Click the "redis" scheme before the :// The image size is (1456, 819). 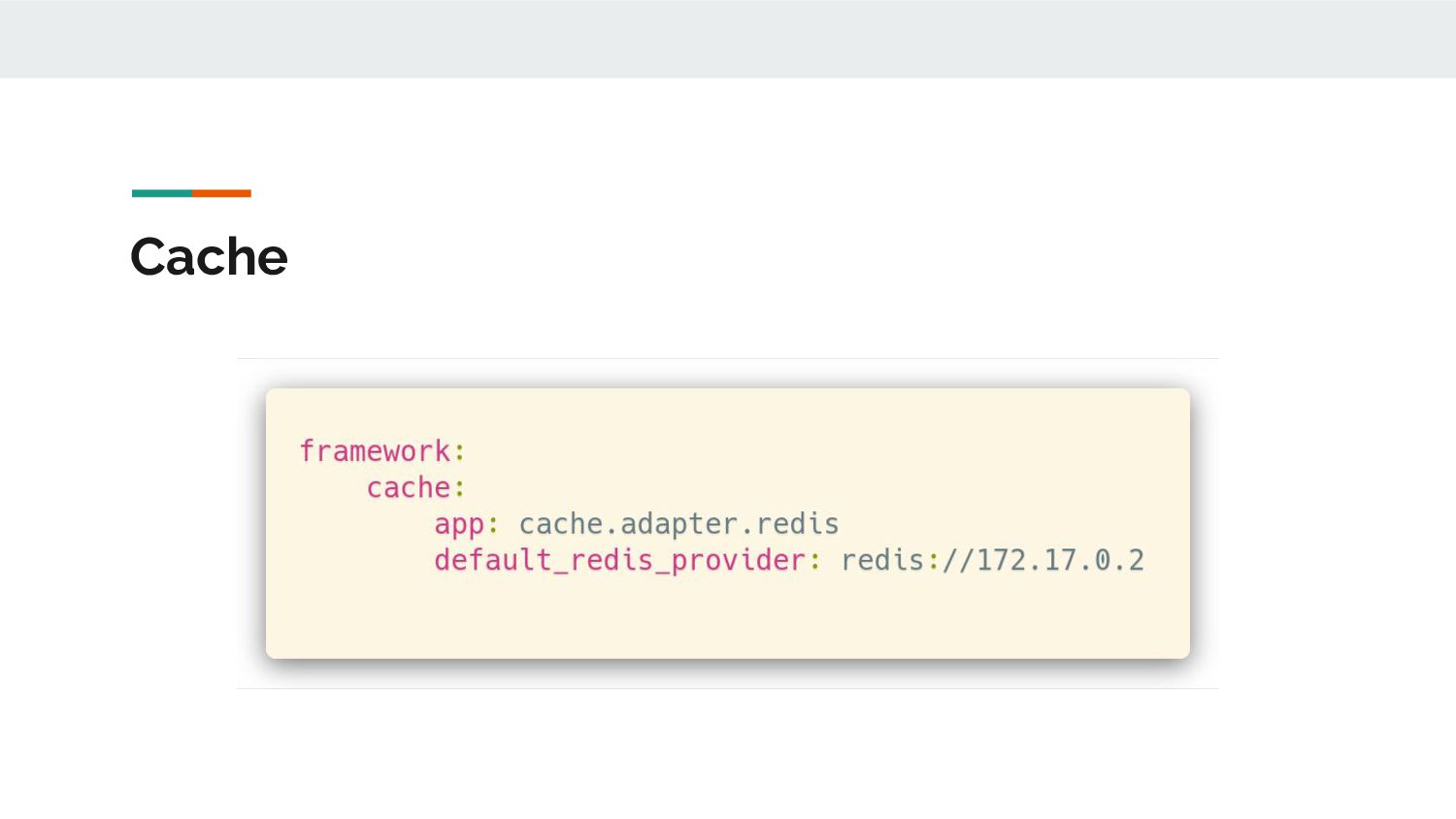882,560
